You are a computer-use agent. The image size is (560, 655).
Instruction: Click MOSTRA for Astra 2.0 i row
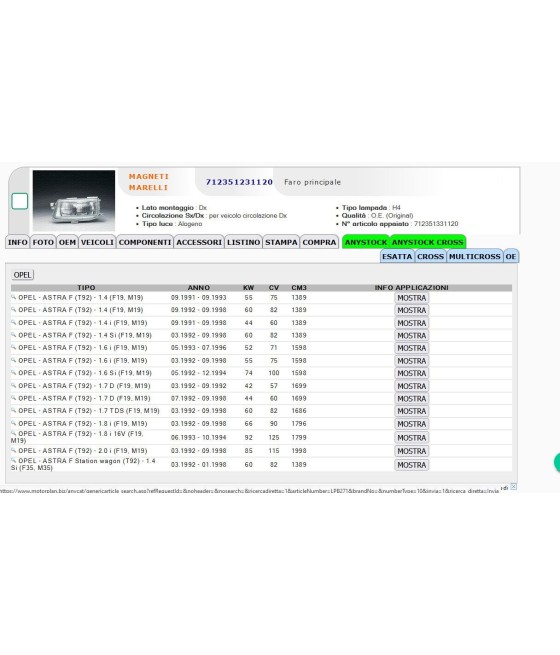(x=411, y=451)
